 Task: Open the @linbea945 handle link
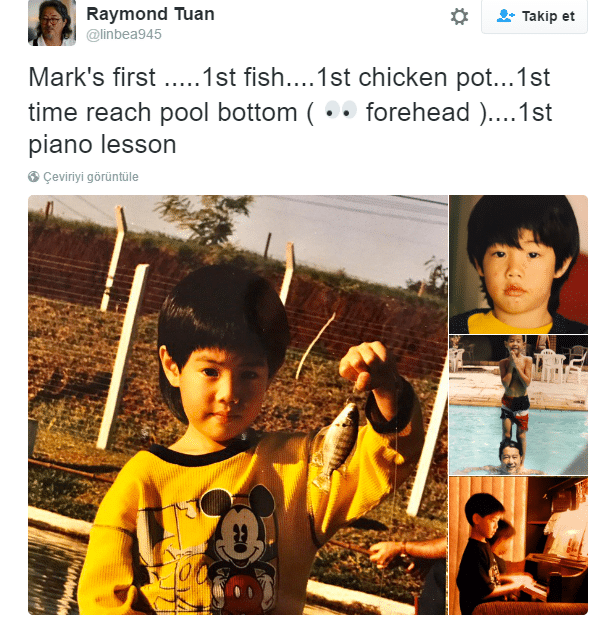pyautogui.click(x=124, y=35)
